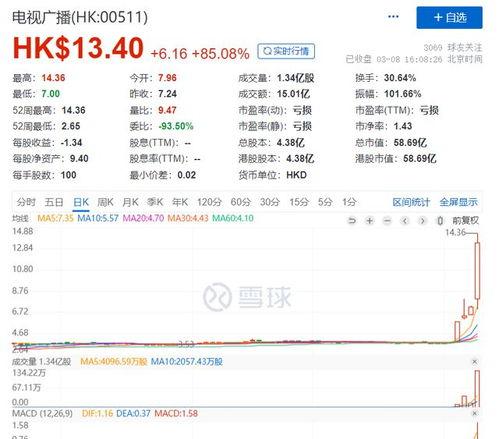Close the MACD indicator panel

point(475,413)
